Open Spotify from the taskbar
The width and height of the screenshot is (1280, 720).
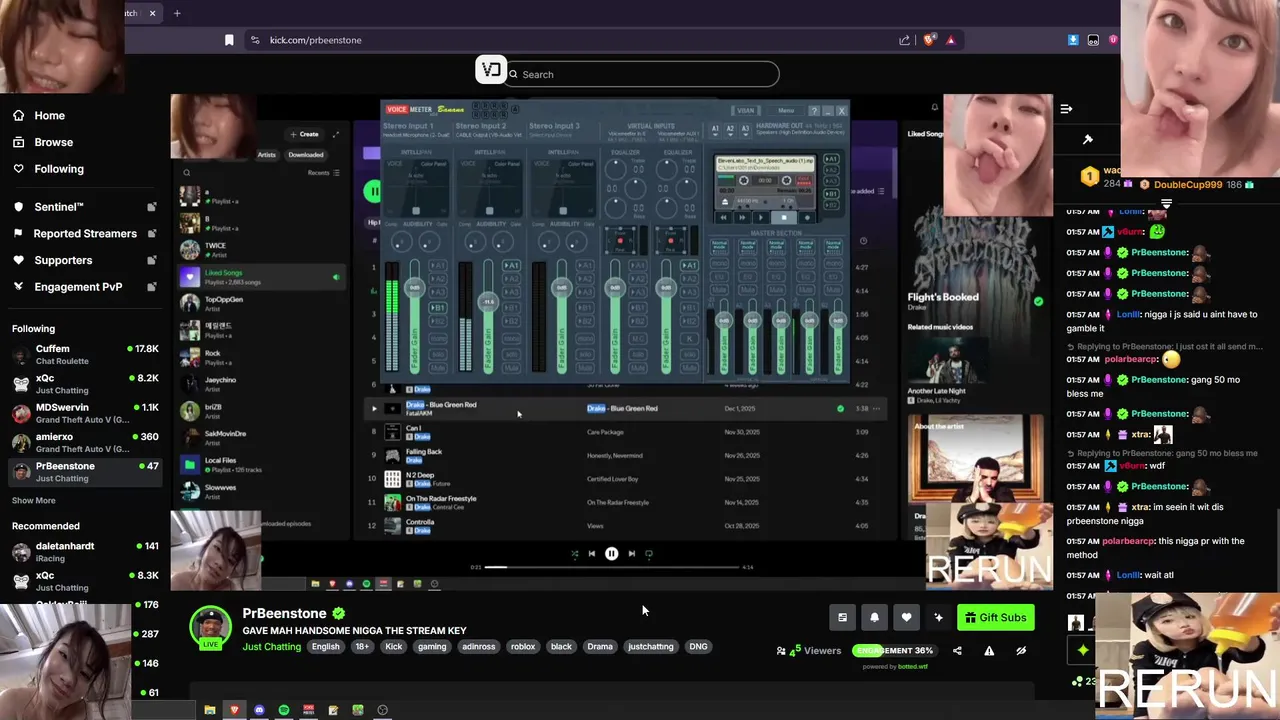coord(284,710)
